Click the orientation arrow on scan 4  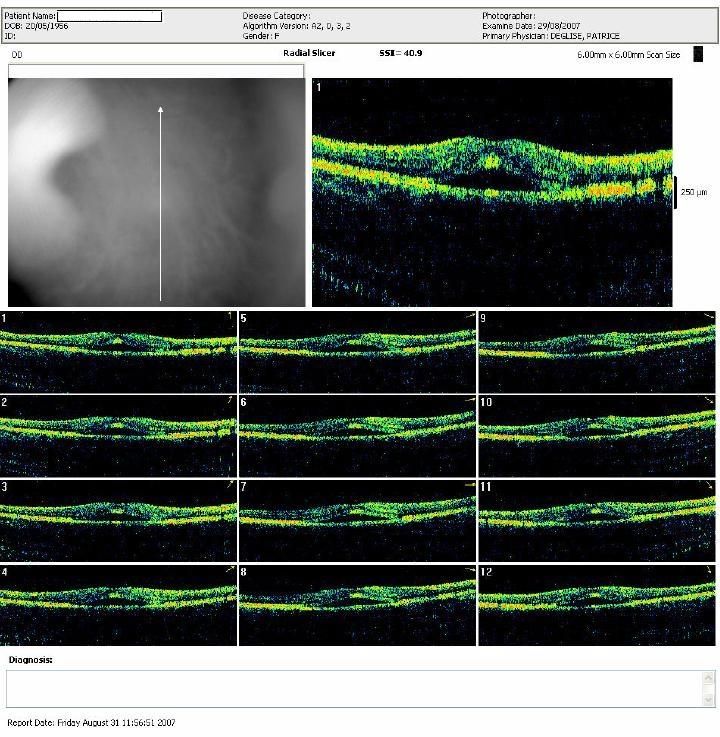pyautogui.click(x=229, y=569)
